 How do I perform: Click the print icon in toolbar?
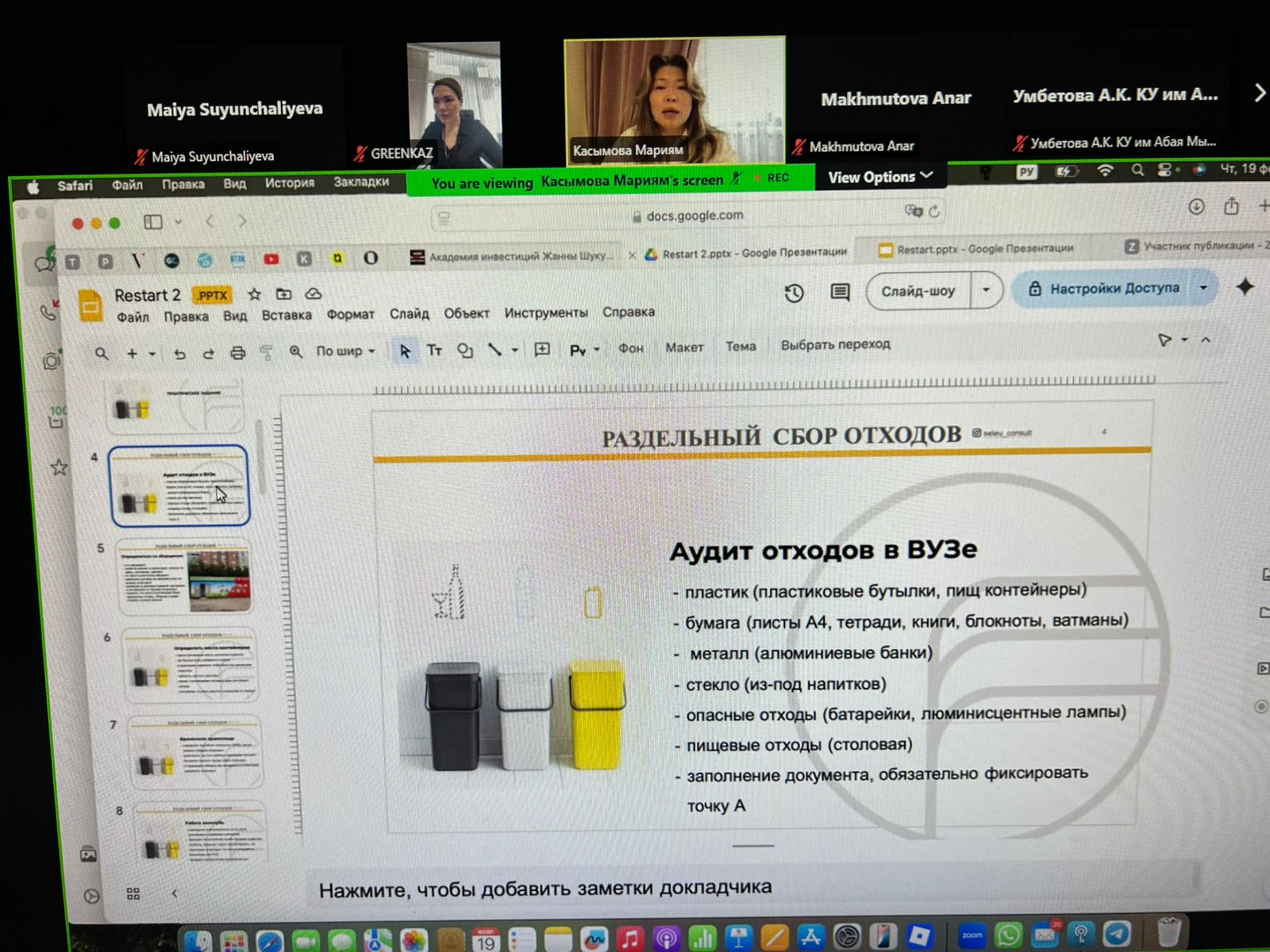(x=237, y=353)
